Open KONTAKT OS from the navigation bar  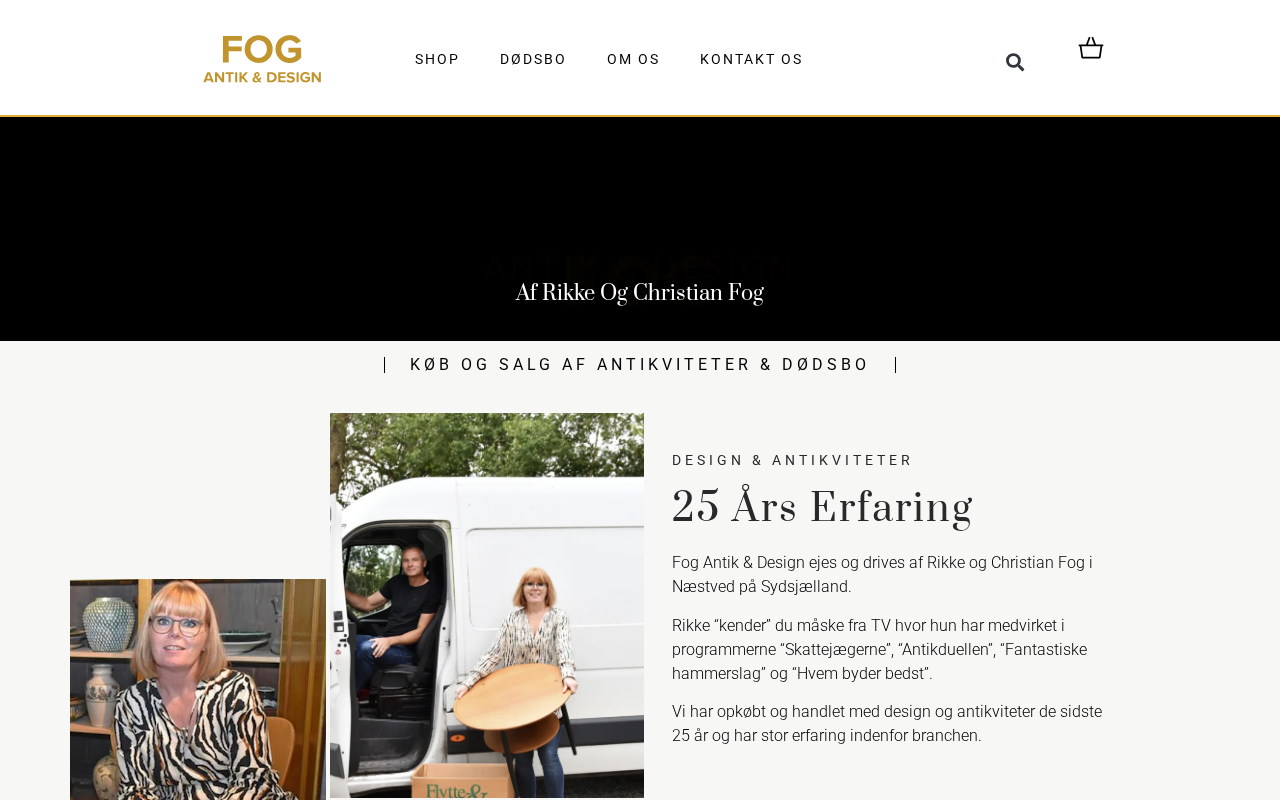(751, 59)
